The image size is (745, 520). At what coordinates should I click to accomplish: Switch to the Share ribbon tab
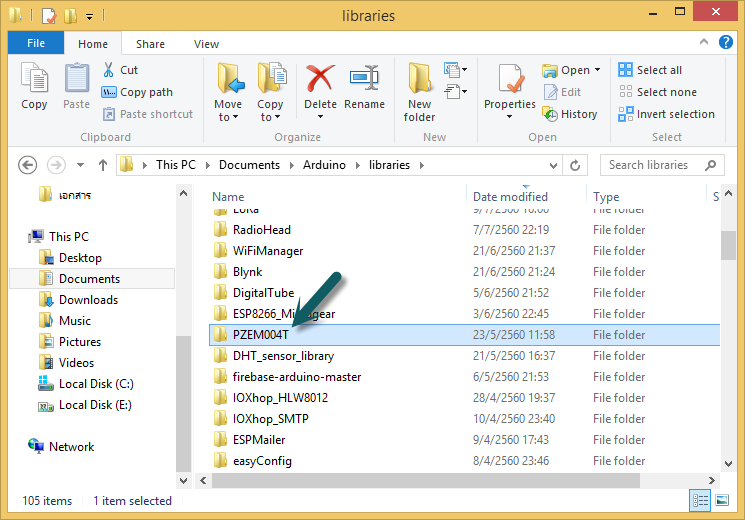click(150, 44)
